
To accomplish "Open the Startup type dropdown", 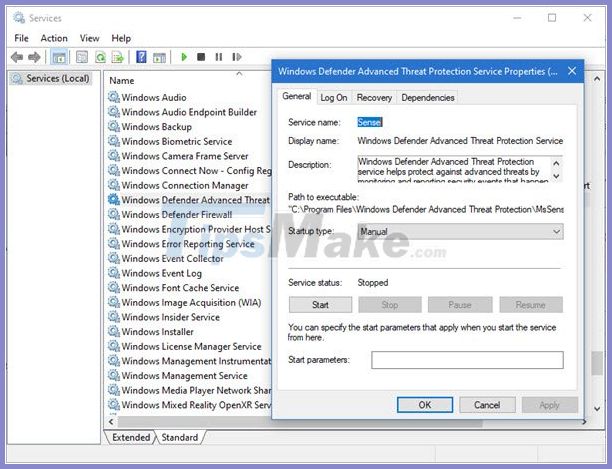I will (x=460, y=231).
